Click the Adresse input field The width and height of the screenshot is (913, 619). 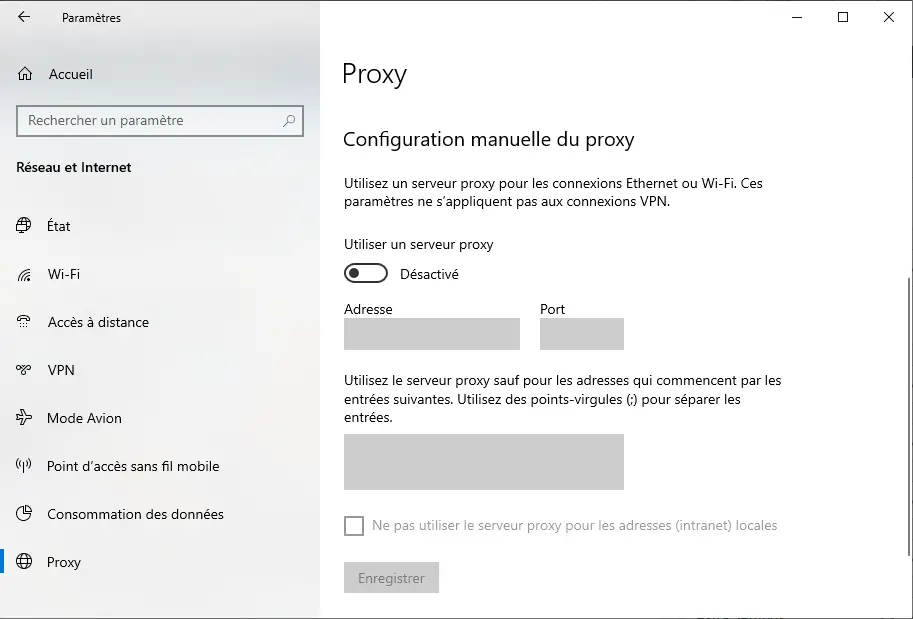click(431, 334)
